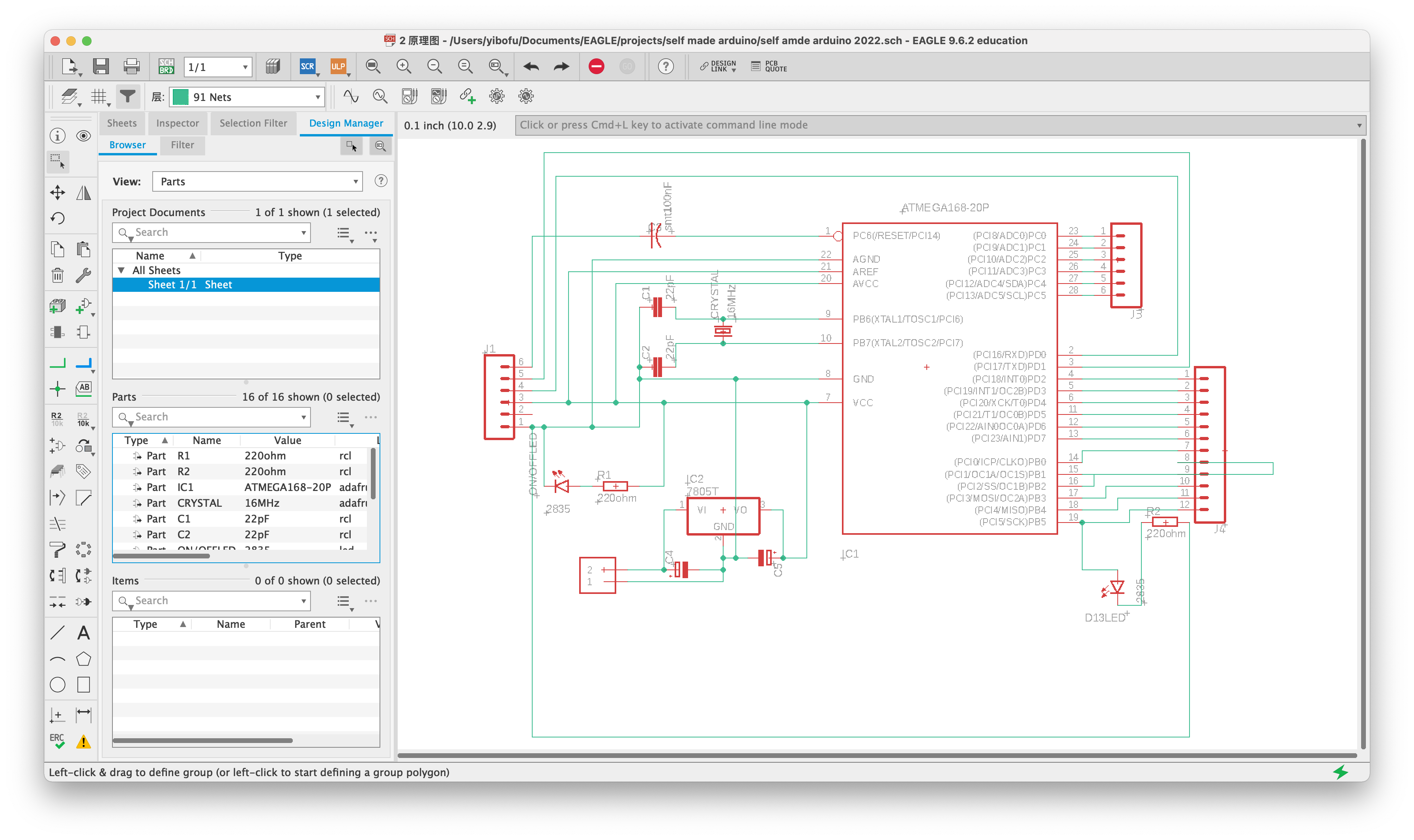Switch to the Inspector tab

[x=177, y=123]
